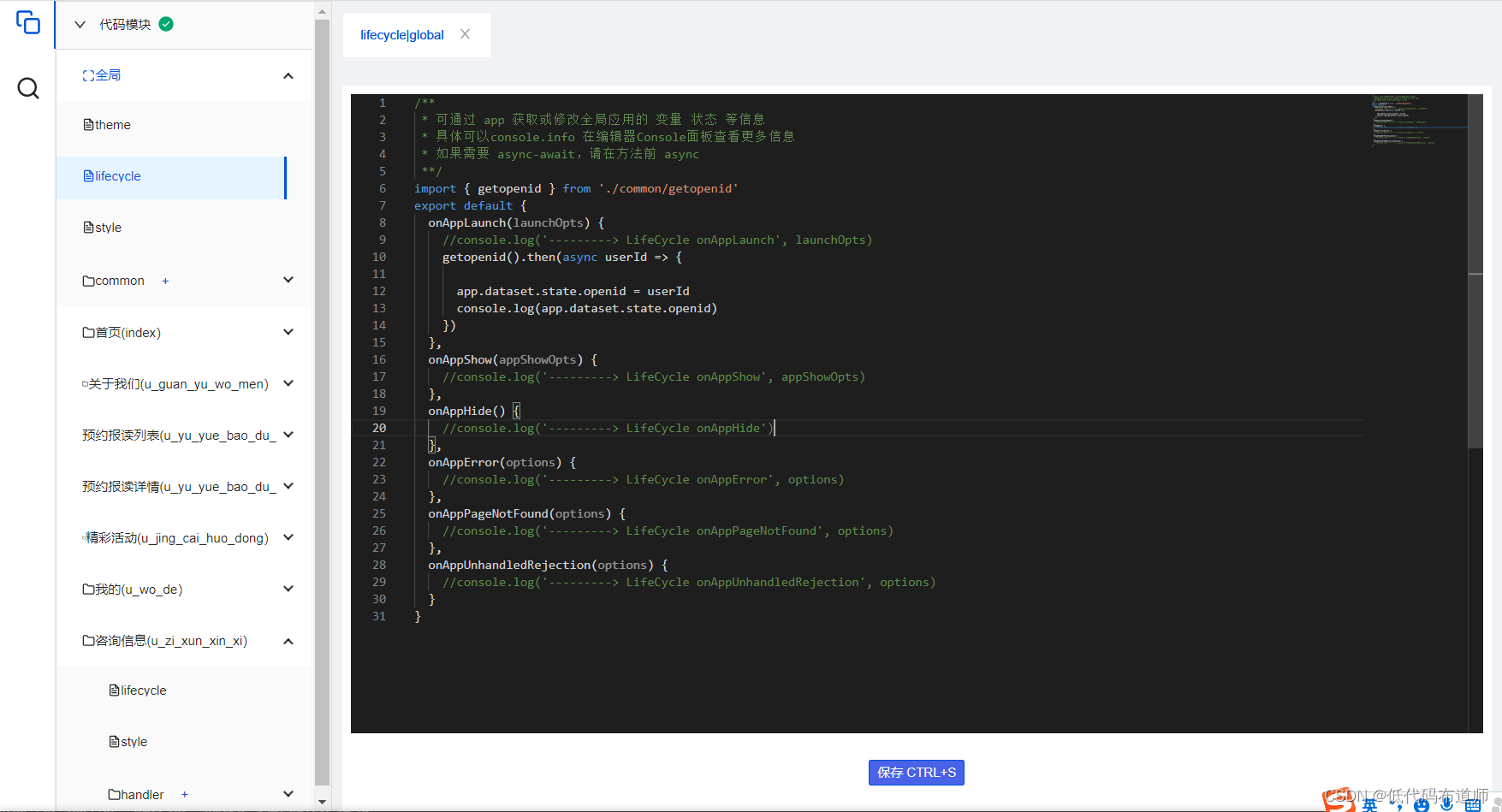Click the onAppError(options) method line
1502x812 pixels.
(502, 463)
